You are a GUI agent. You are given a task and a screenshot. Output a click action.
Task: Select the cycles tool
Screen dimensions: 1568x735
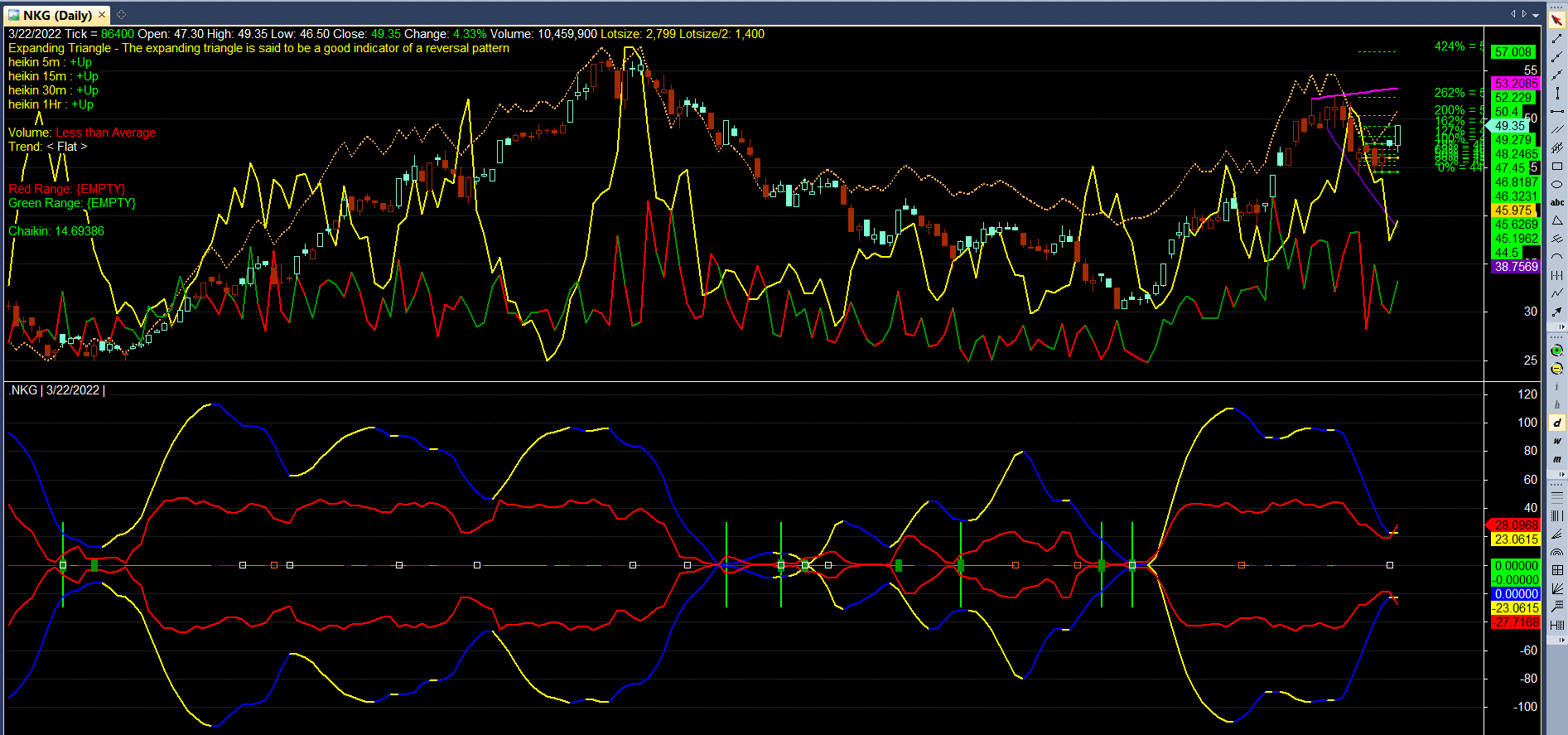(1557, 275)
